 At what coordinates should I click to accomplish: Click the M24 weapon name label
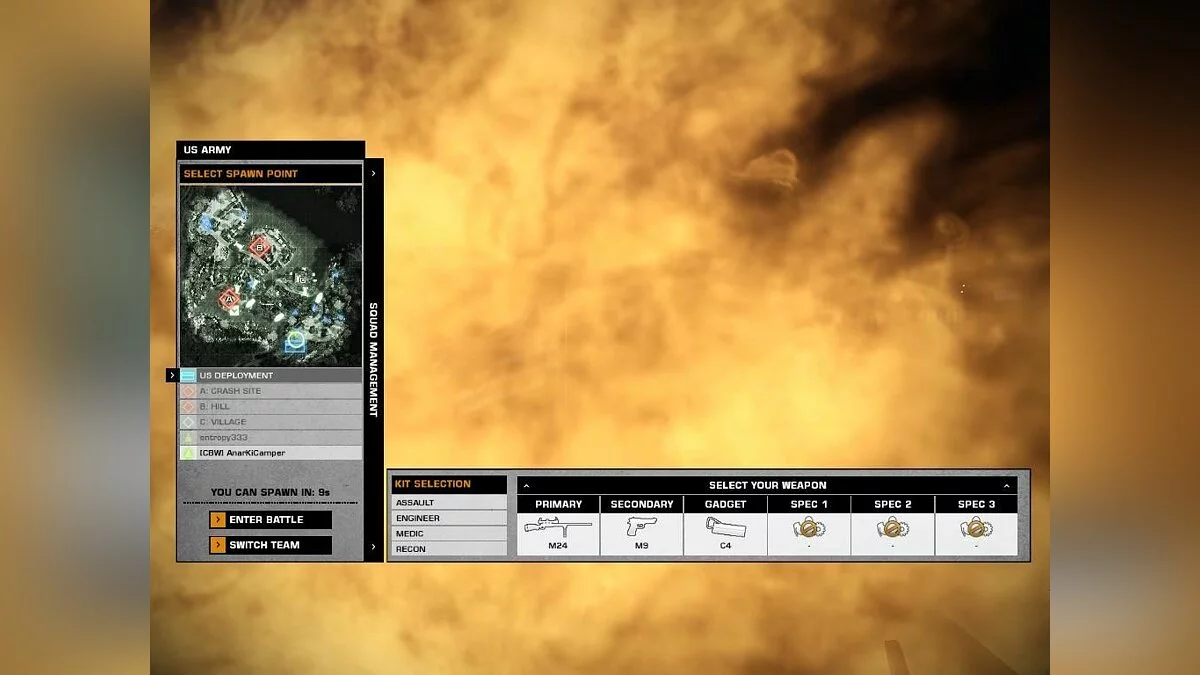(x=558, y=546)
